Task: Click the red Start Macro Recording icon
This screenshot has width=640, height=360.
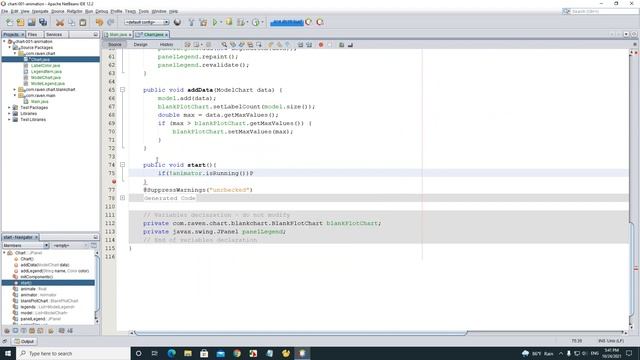Action: [x=321, y=44]
